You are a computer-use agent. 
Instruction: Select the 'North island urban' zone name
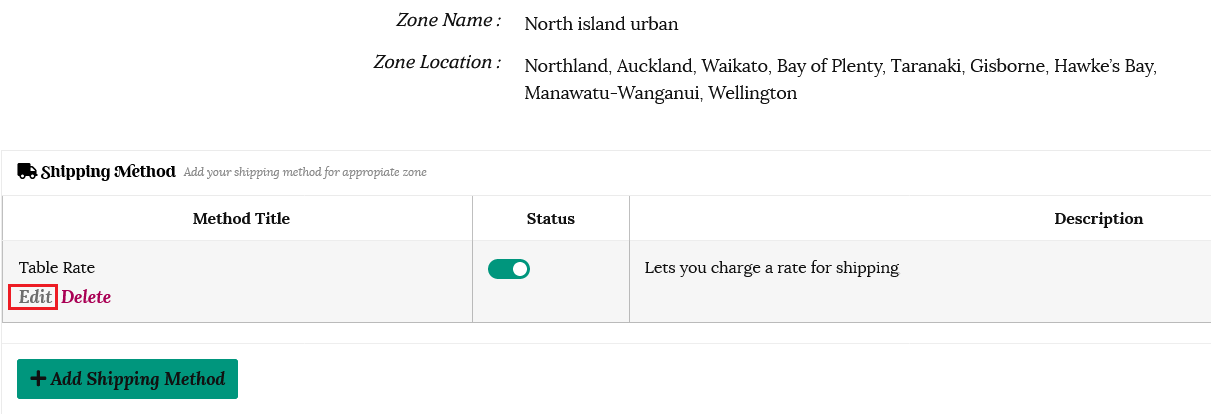601,23
